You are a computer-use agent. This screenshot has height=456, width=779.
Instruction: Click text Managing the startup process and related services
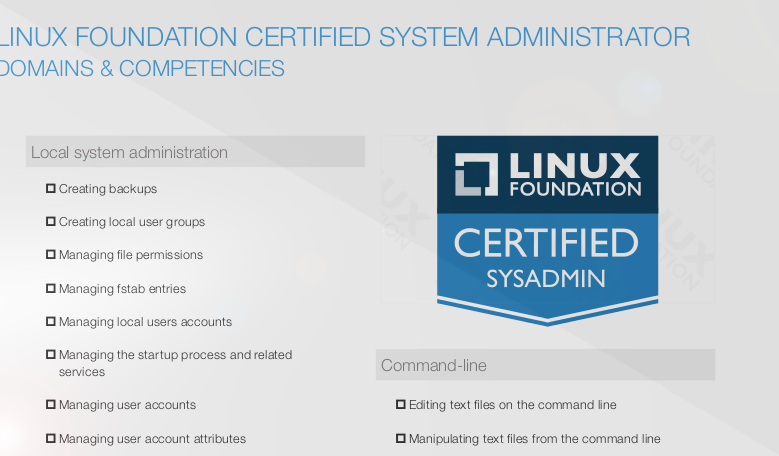(175, 363)
